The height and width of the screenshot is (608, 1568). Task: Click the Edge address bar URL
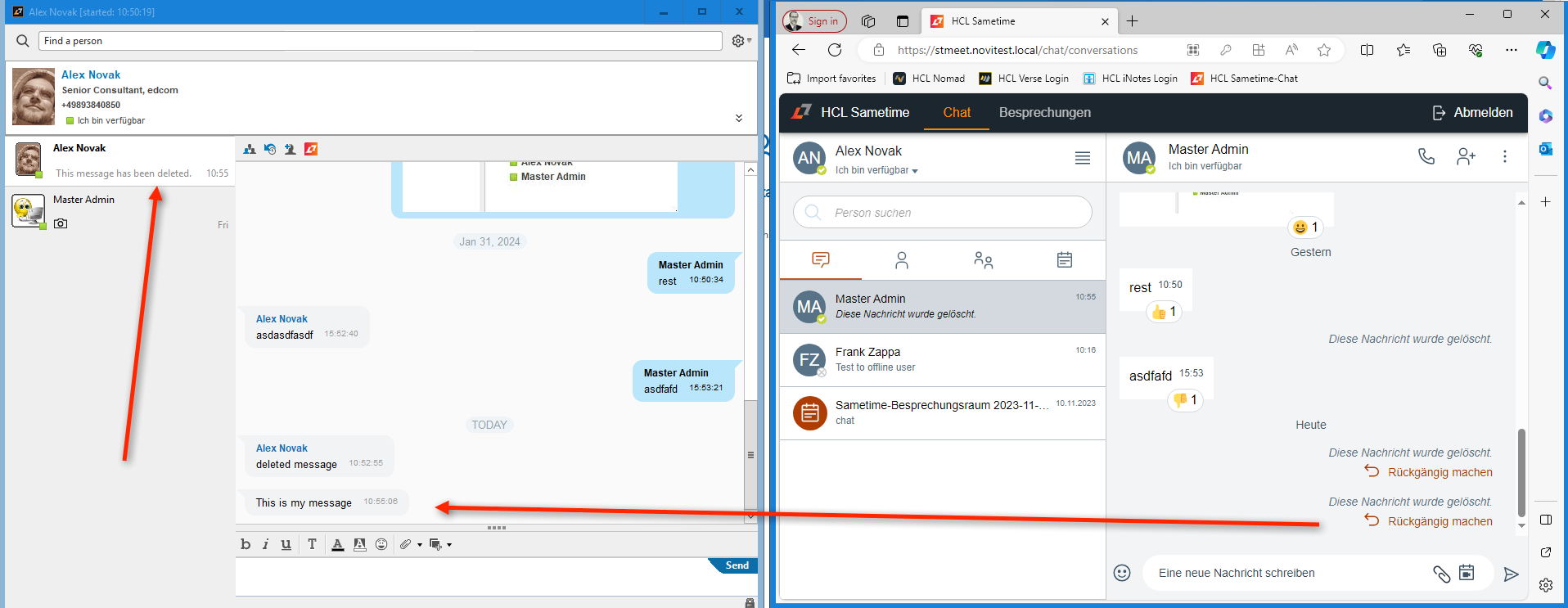[1017, 50]
